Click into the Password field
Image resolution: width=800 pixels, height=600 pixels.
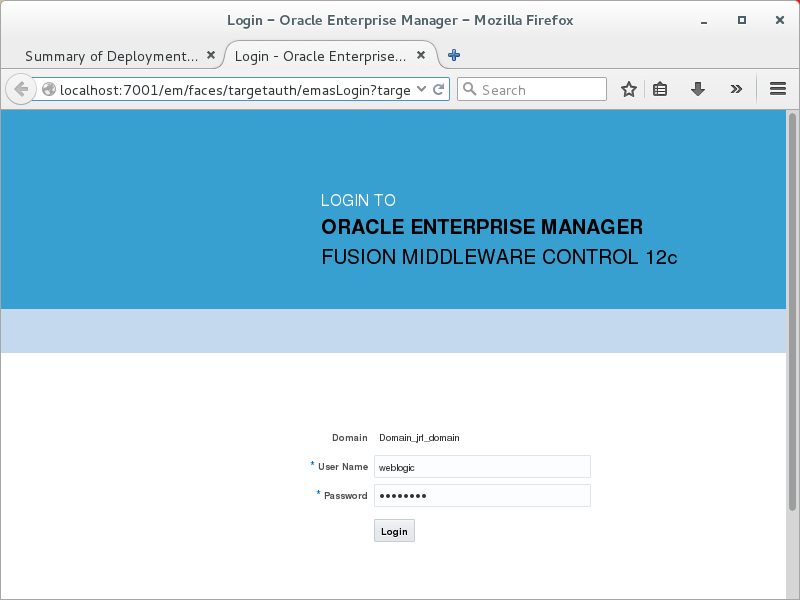[482, 496]
